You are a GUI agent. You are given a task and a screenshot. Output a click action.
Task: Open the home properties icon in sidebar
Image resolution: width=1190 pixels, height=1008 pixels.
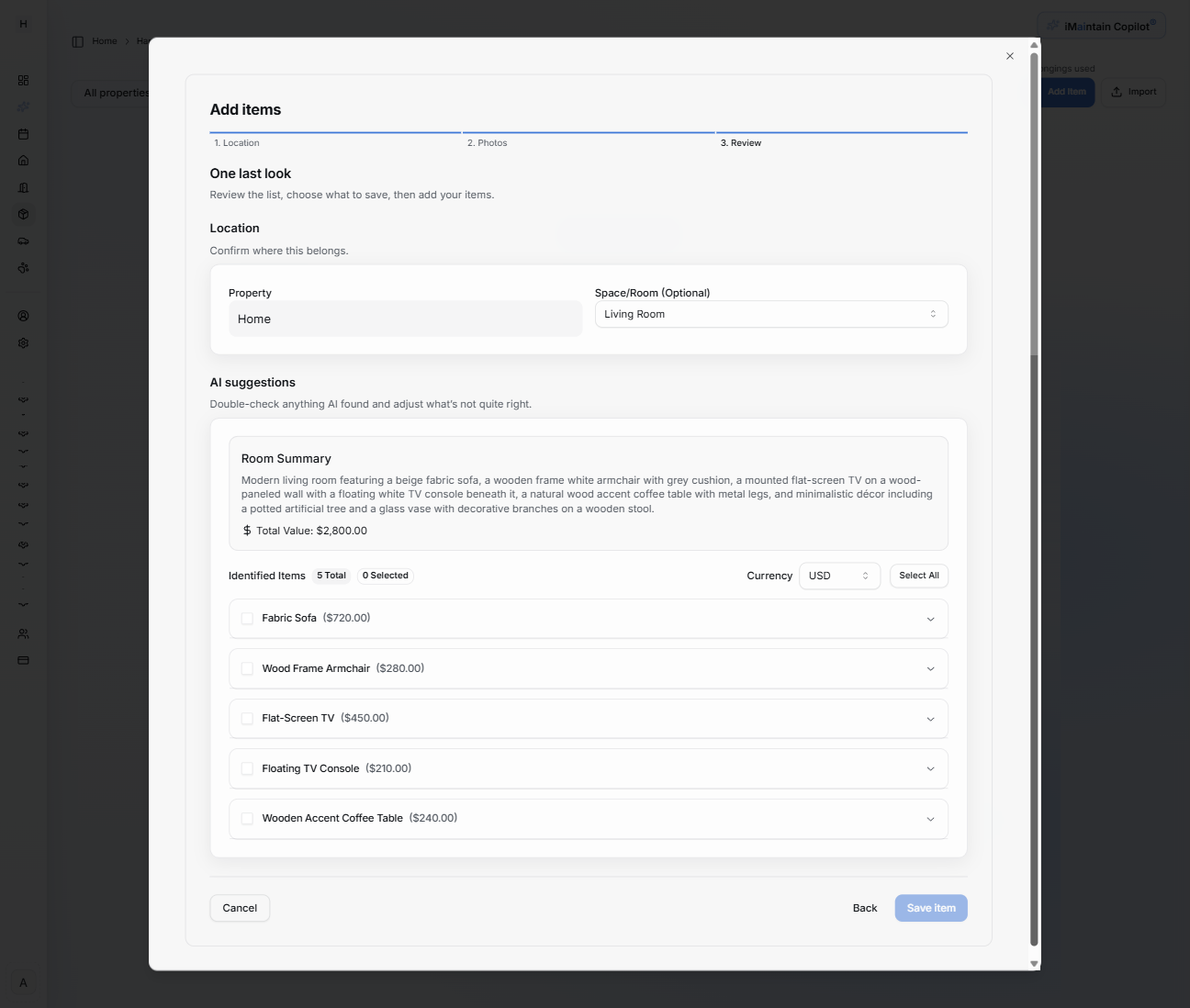pyautogui.click(x=23, y=160)
